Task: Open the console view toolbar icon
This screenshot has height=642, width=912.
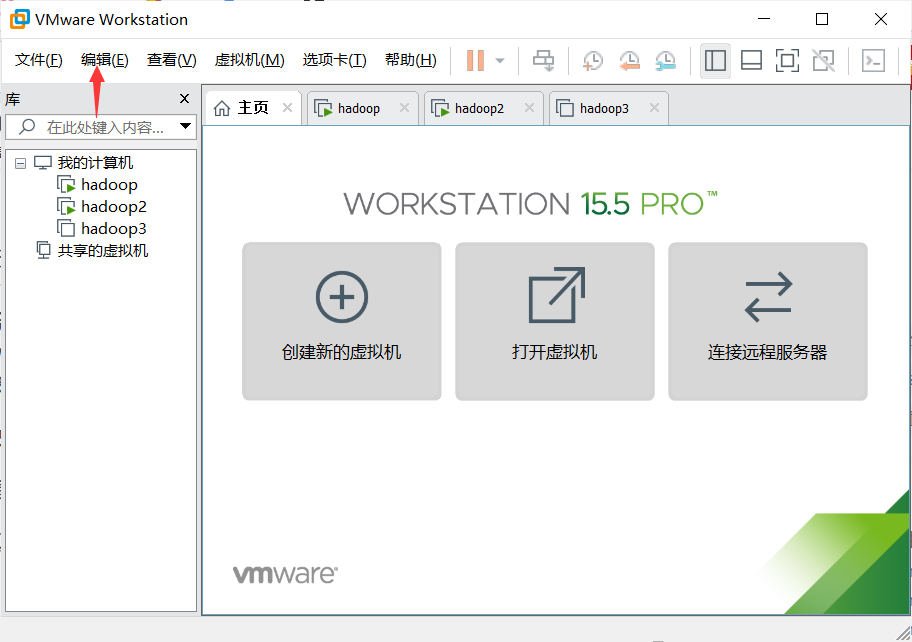Action: tap(873, 60)
